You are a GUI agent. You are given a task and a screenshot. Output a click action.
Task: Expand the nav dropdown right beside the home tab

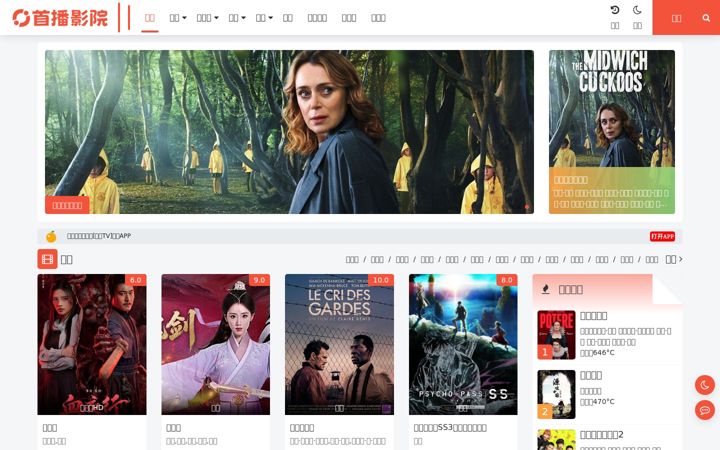(178, 18)
